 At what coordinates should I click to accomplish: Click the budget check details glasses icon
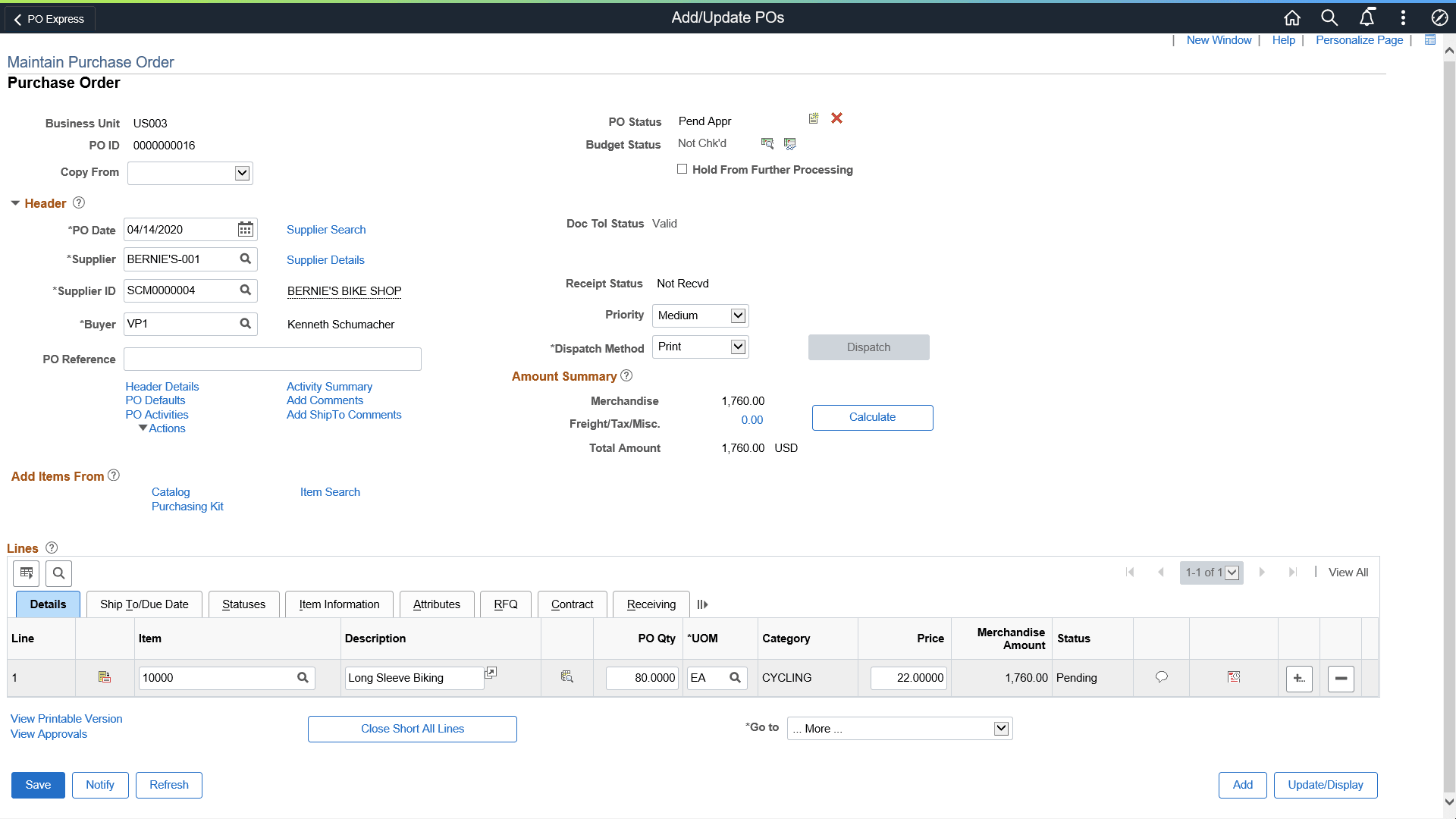coord(789,144)
